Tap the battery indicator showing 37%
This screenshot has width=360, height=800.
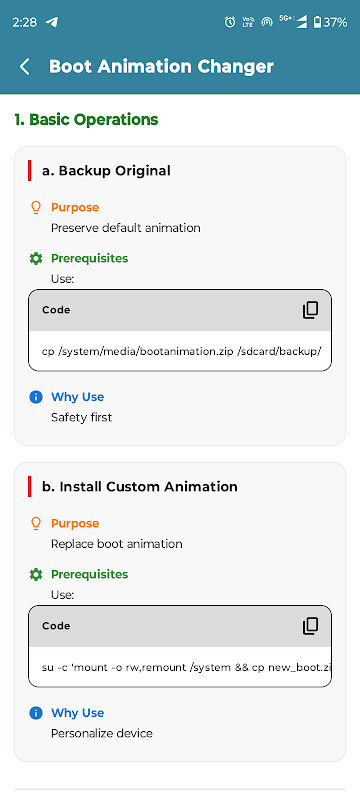tap(330, 22)
